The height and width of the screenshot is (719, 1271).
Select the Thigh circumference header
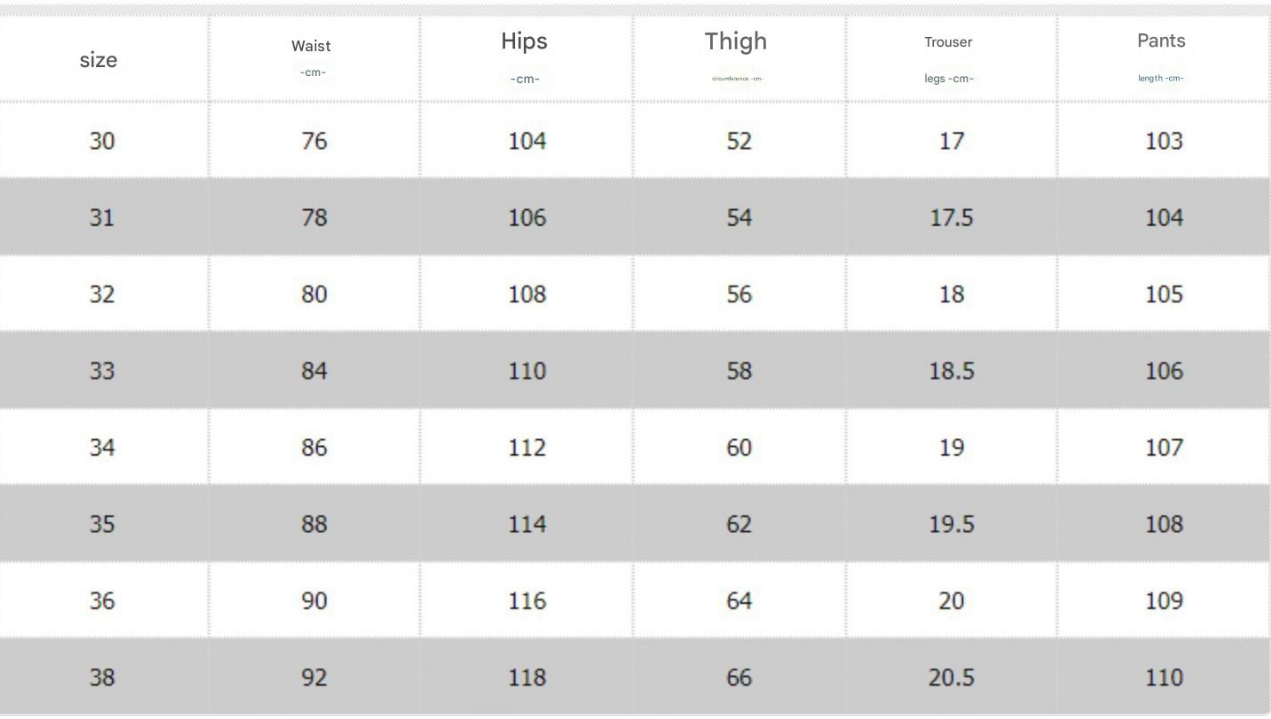[x=735, y=57]
